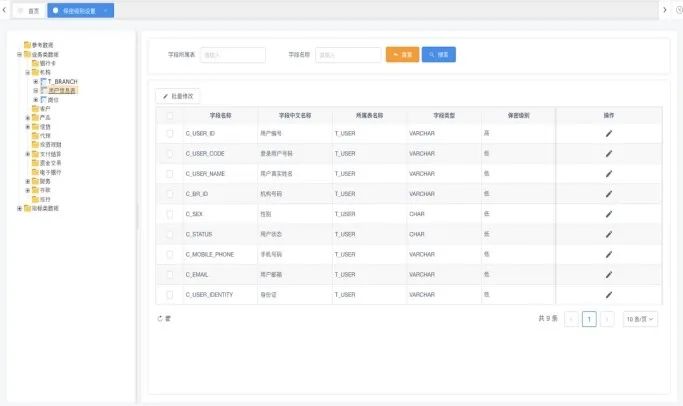Click the 字段名称 filter input field
Viewport: 683px width, 406px height.
coord(347,54)
